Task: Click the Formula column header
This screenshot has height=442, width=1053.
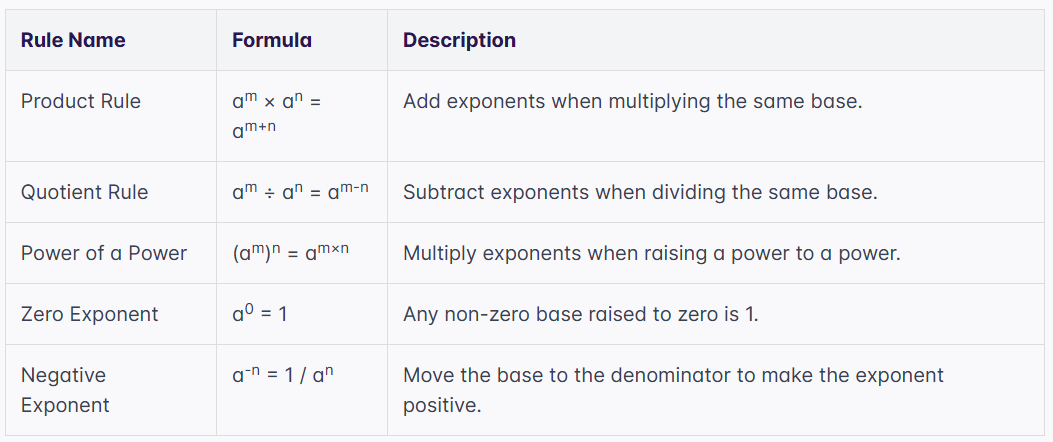Action: click(x=271, y=40)
